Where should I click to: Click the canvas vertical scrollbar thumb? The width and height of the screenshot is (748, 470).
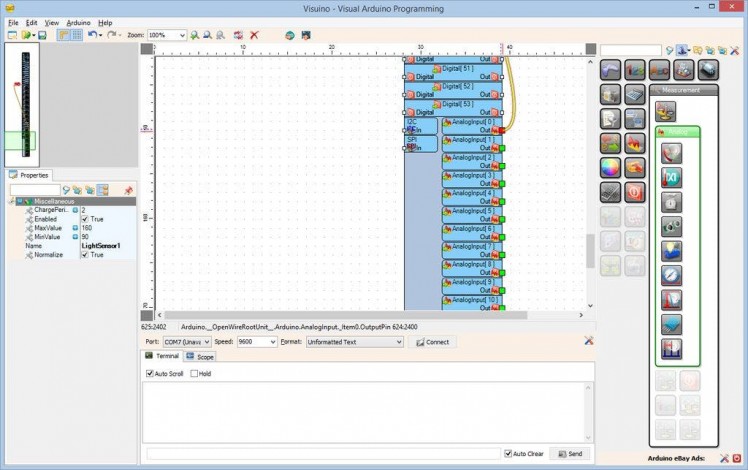(x=590, y=251)
